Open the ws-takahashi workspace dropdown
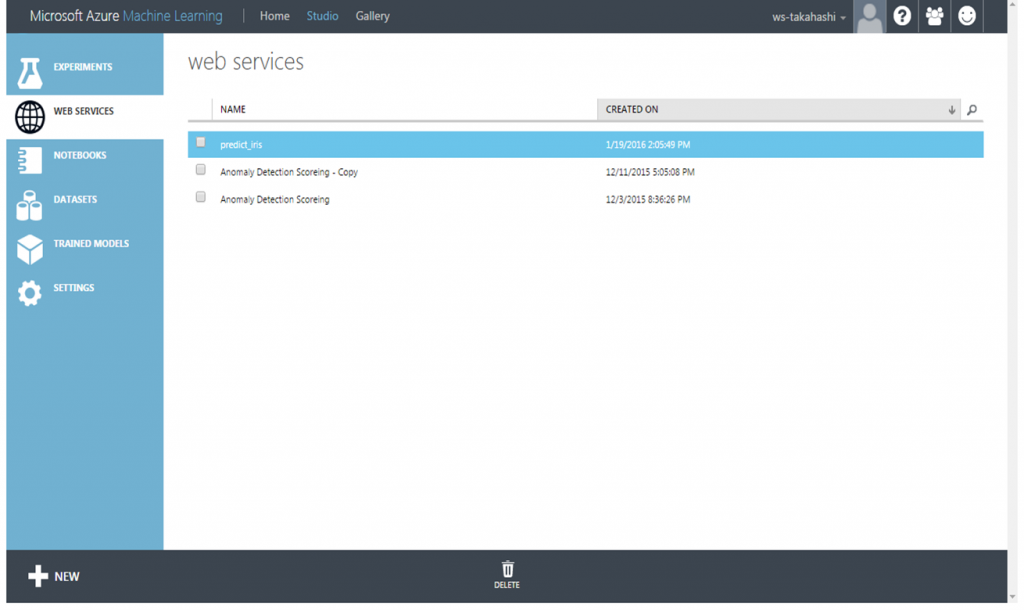1024x610 pixels. [x=808, y=17]
